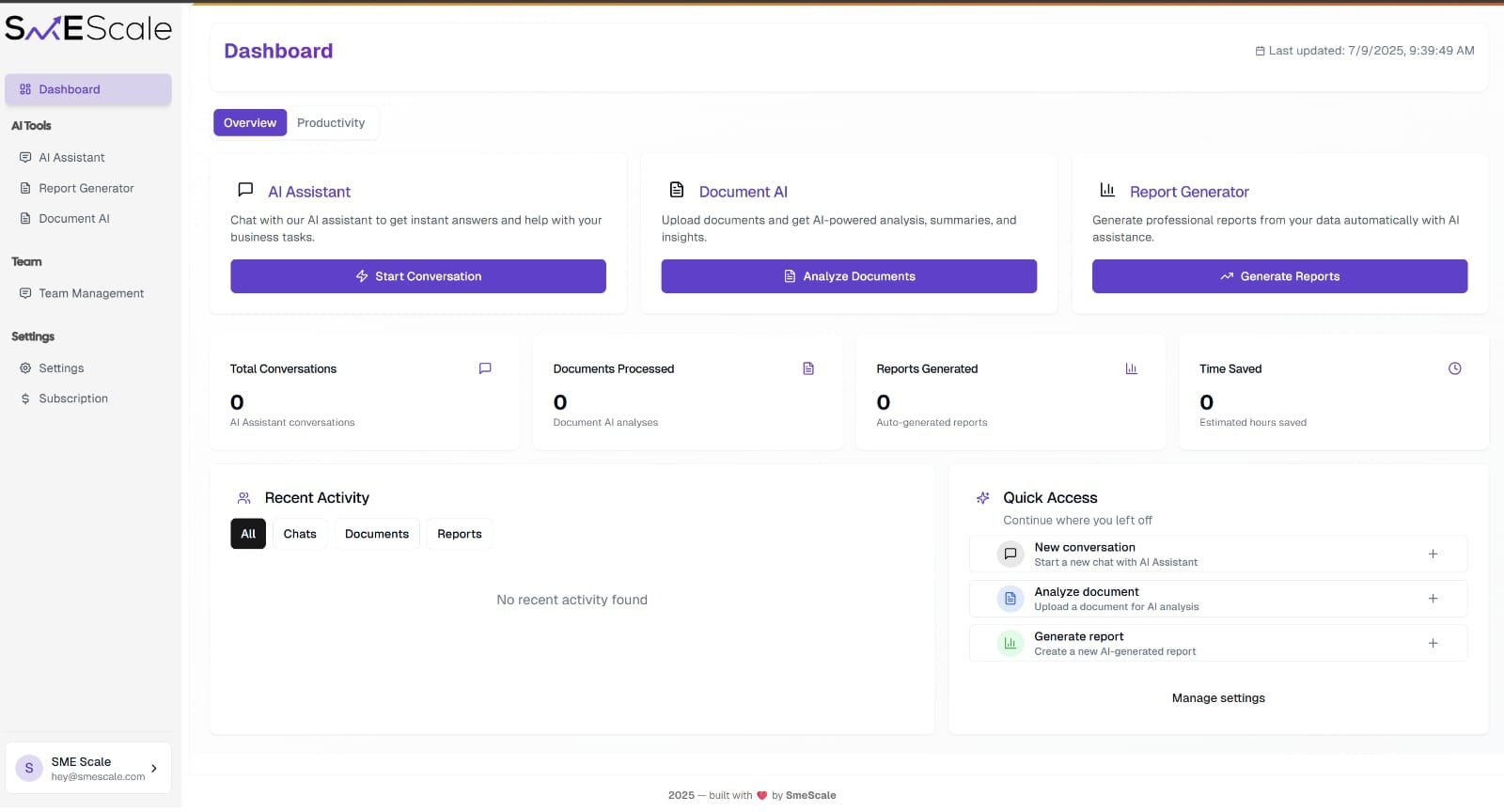
Task: Click the chat icon in Total Conversations card
Action: pyautogui.click(x=485, y=368)
